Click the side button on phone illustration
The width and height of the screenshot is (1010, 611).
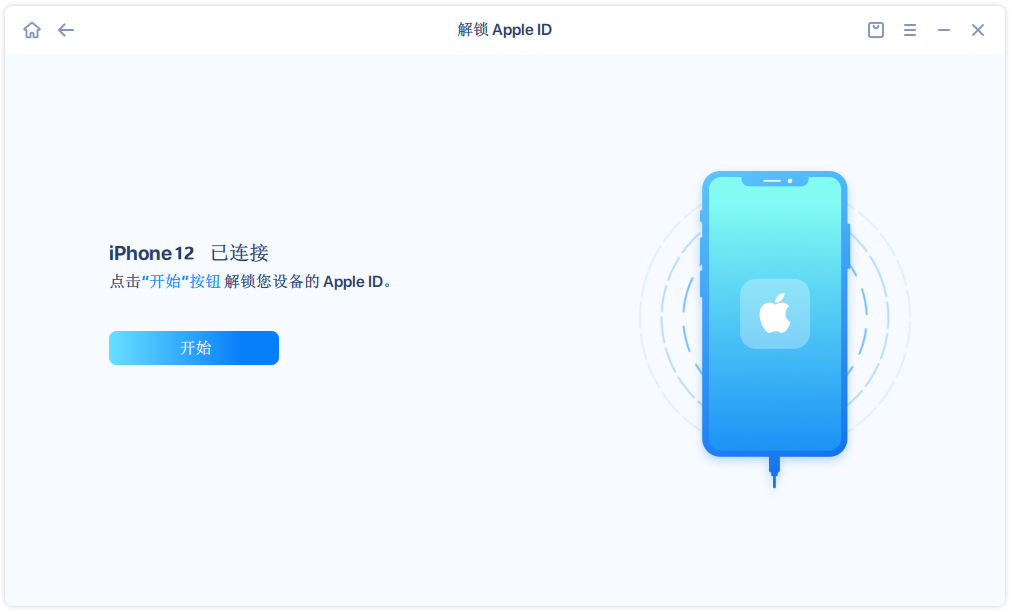(848, 246)
